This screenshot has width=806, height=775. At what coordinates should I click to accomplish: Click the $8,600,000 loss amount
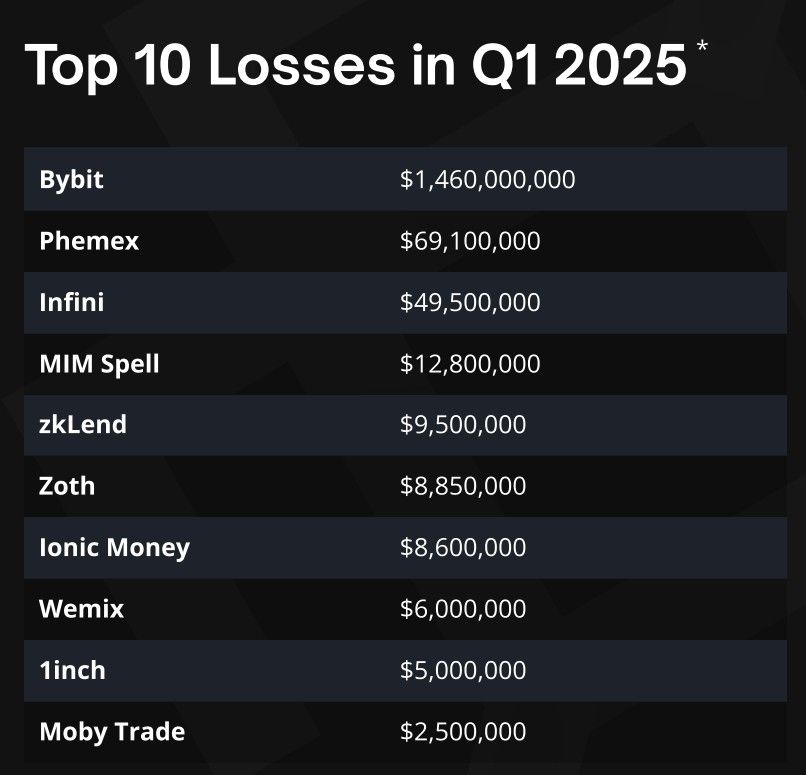coord(463,547)
